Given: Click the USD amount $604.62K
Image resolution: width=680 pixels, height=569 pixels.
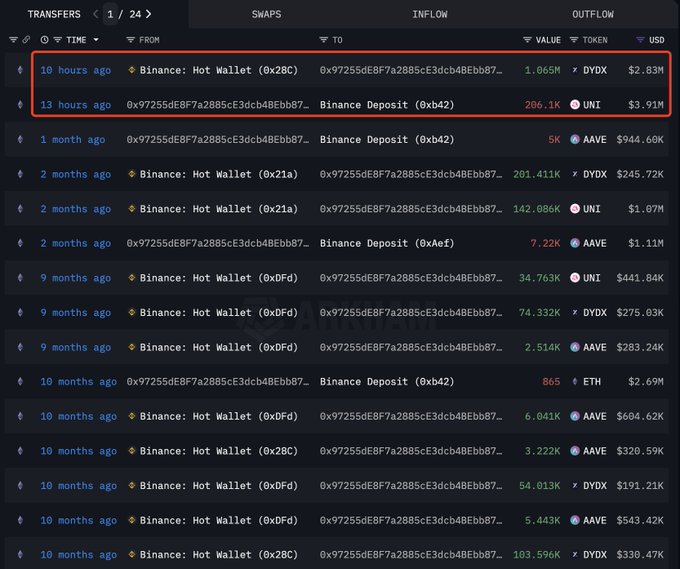Looking at the screenshot, I should point(640,416).
